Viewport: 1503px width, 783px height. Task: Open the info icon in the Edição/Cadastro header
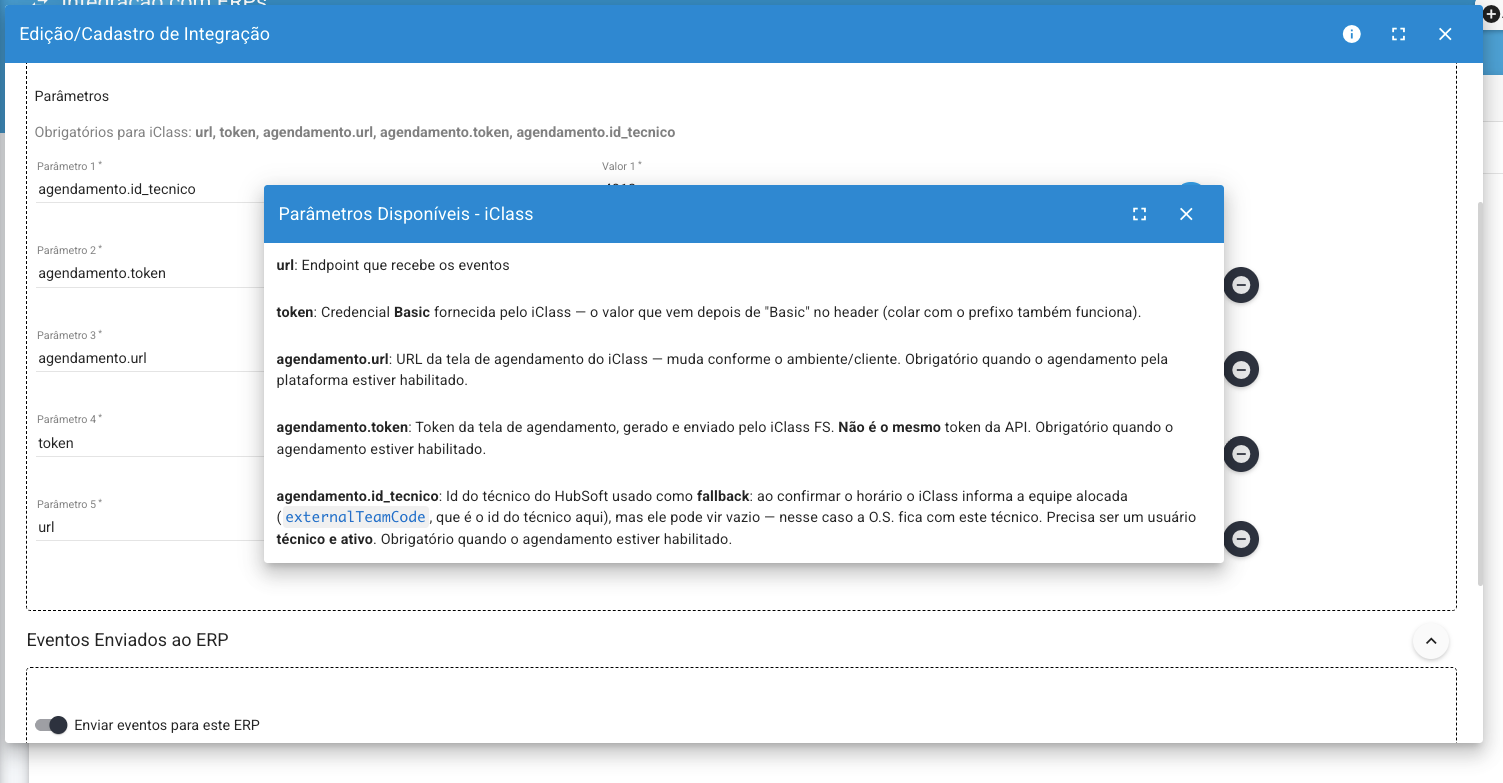1352,34
